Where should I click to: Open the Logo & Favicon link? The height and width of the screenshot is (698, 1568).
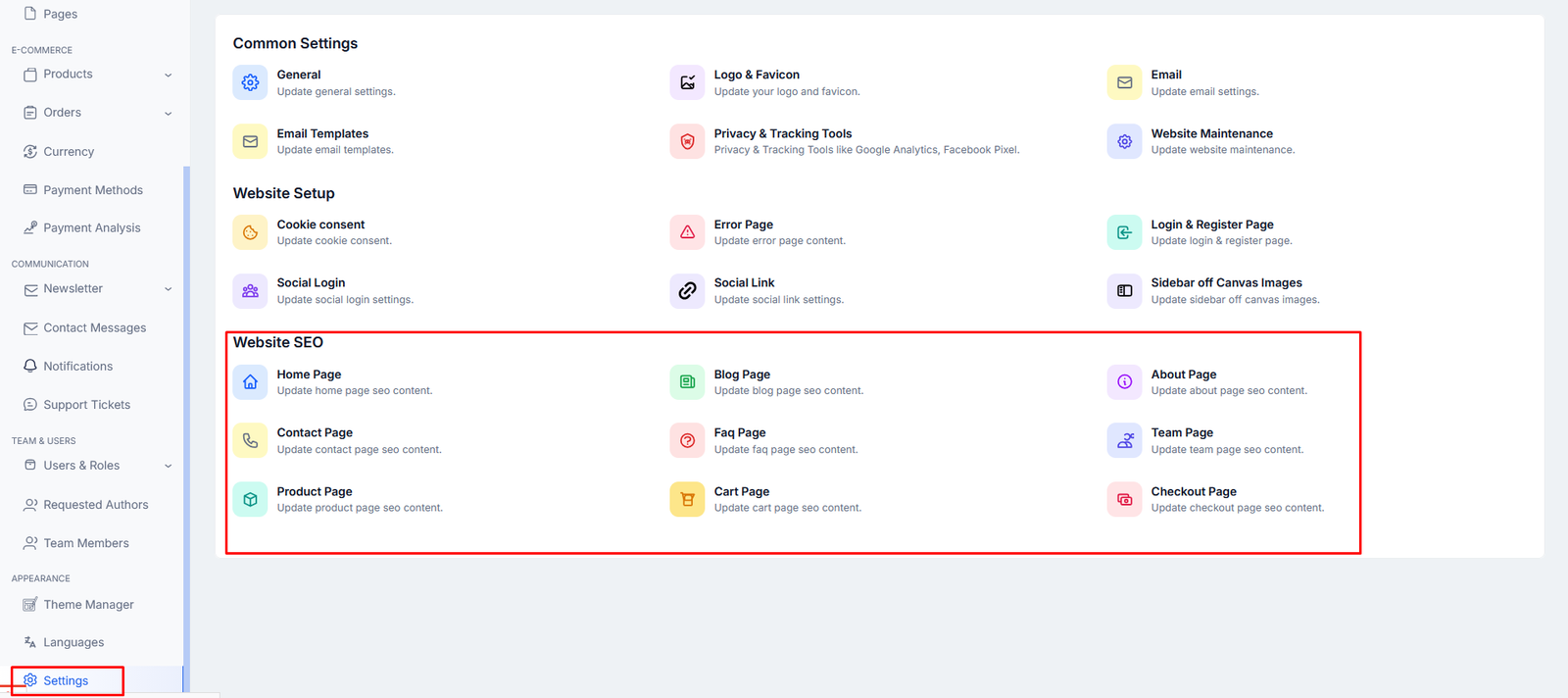point(757,75)
